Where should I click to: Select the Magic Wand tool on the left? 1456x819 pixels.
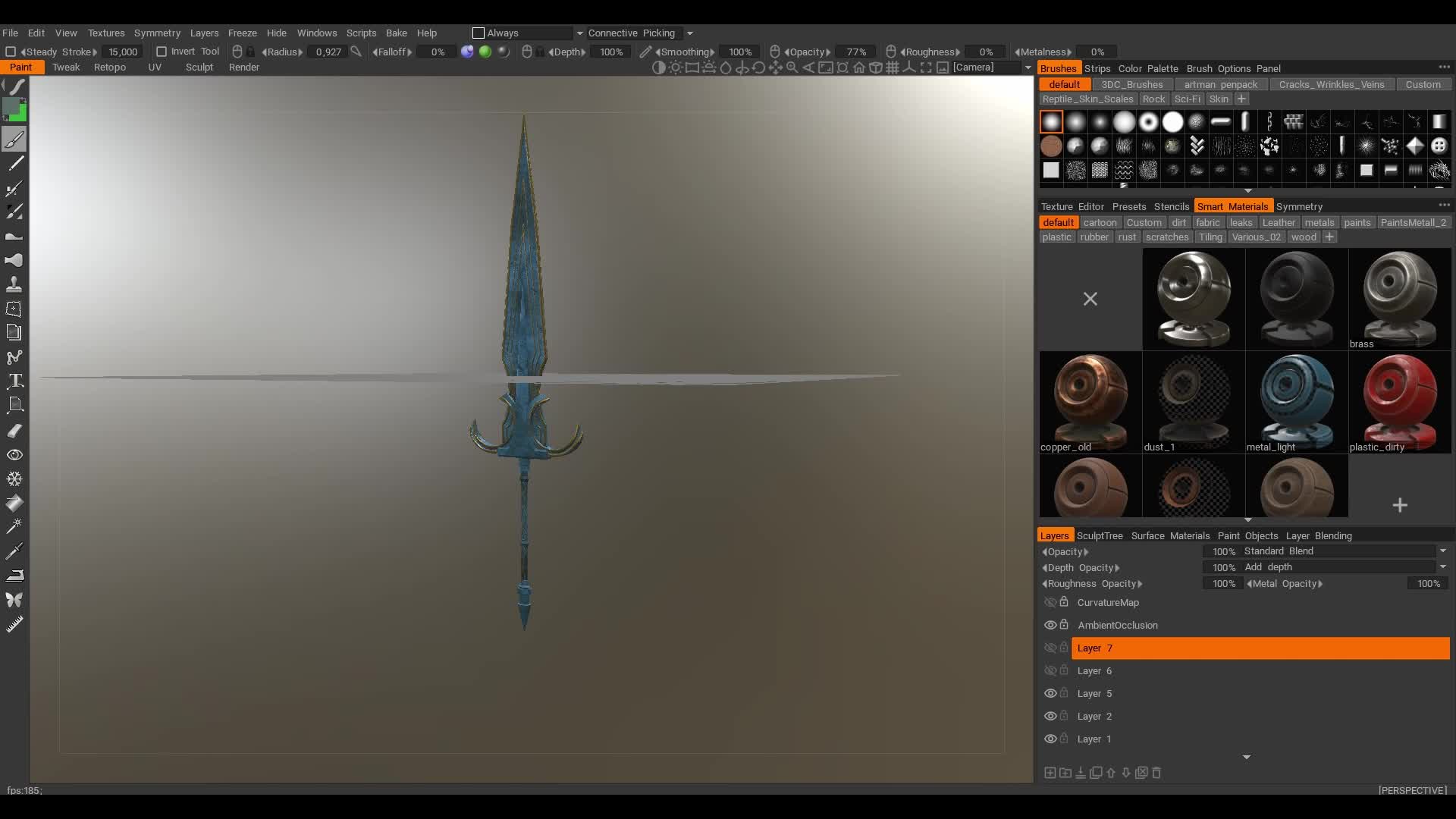(14, 526)
